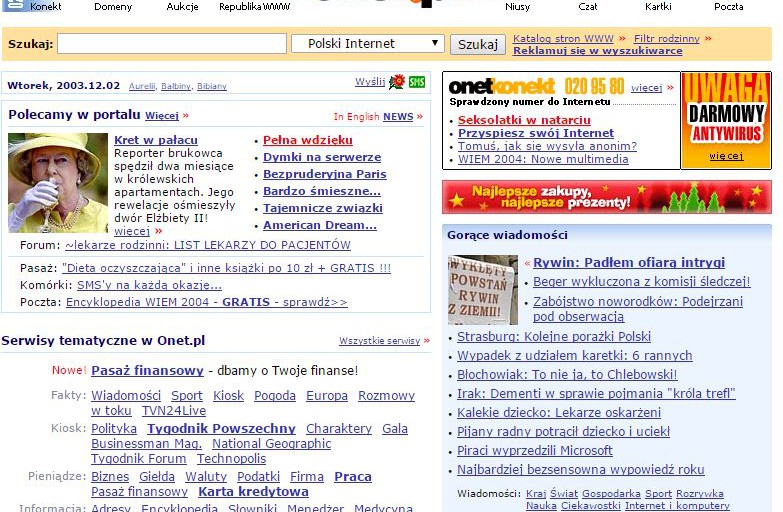The width and height of the screenshot is (783, 512).
Task: Open Domeny in the top navigation
Action: [113, 7]
